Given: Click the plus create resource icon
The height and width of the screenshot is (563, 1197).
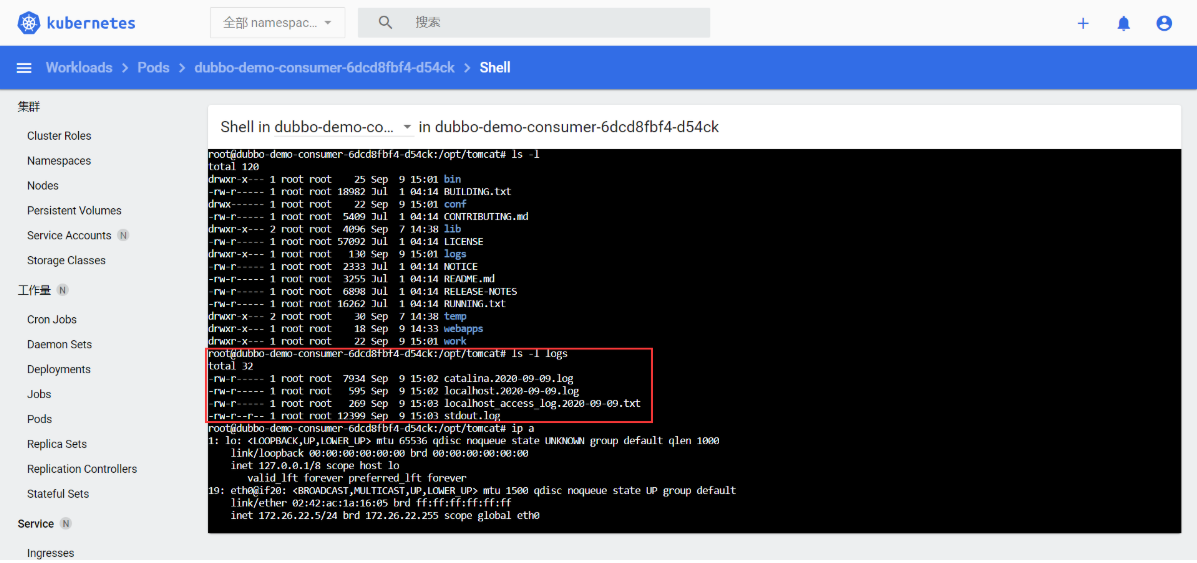Looking at the screenshot, I should pyautogui.click(x=1082, y=23).
